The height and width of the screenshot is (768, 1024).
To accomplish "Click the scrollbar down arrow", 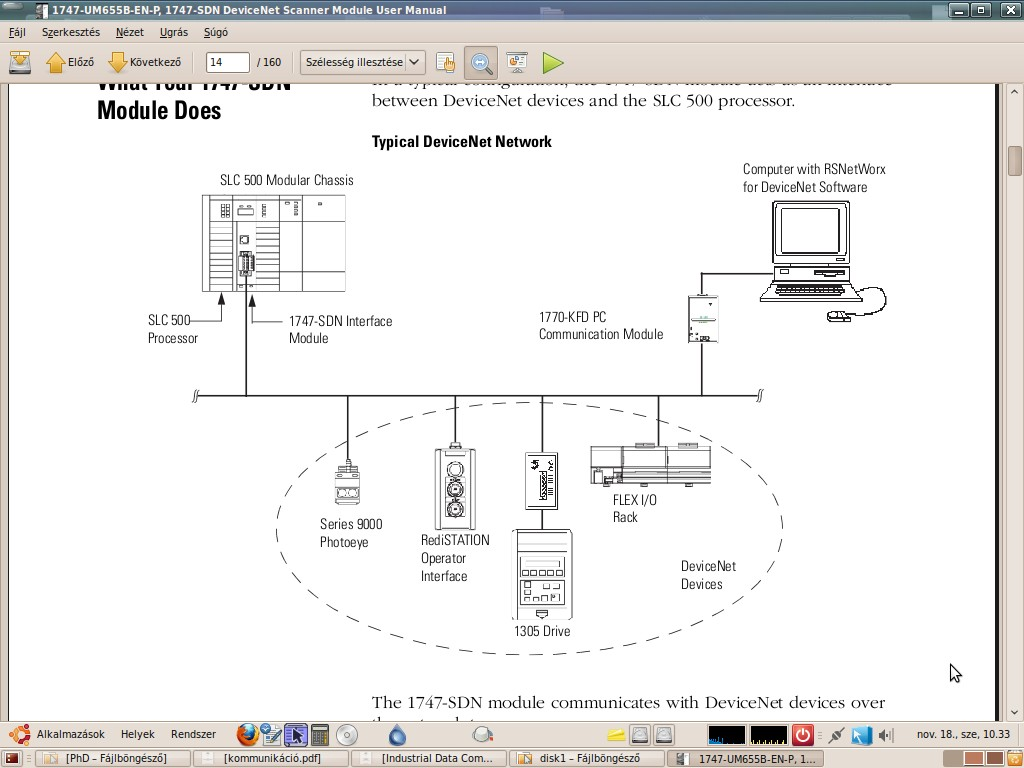I will (1014, 712).
